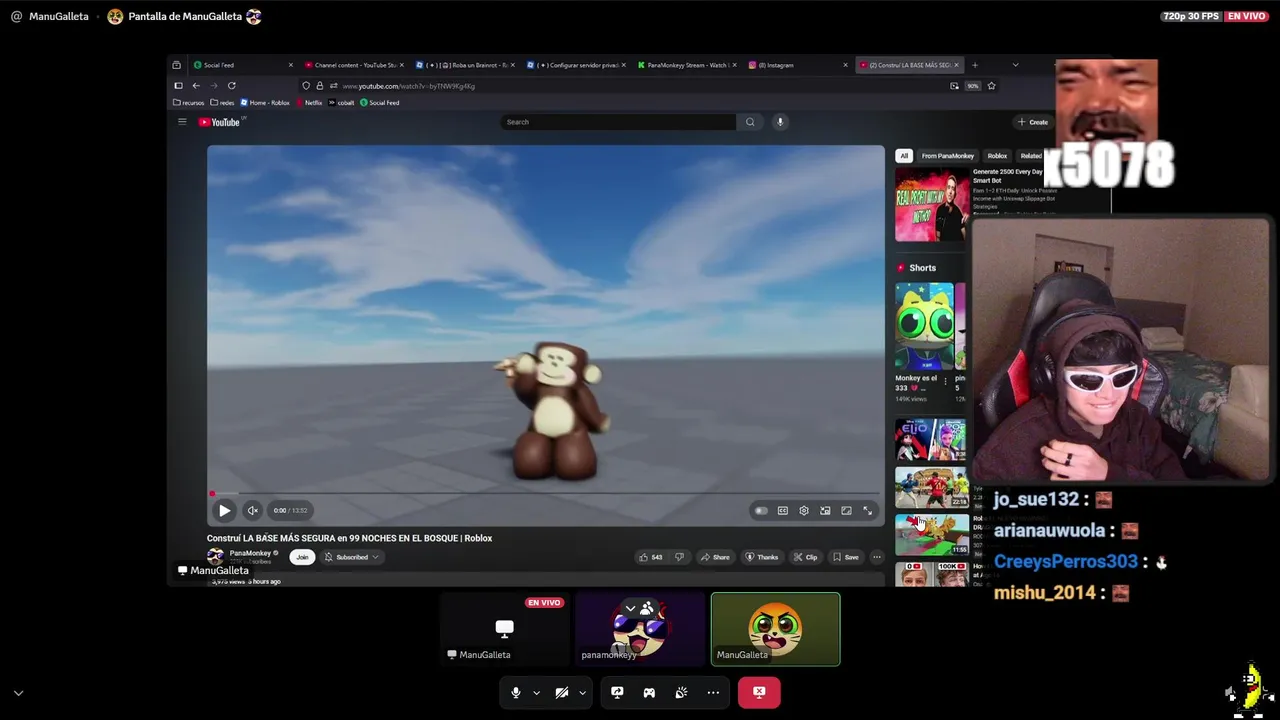Screen dimensions: 1280x720
Task: Open the PanaMonkey channel name link
Action: click(x=250, y=553)
